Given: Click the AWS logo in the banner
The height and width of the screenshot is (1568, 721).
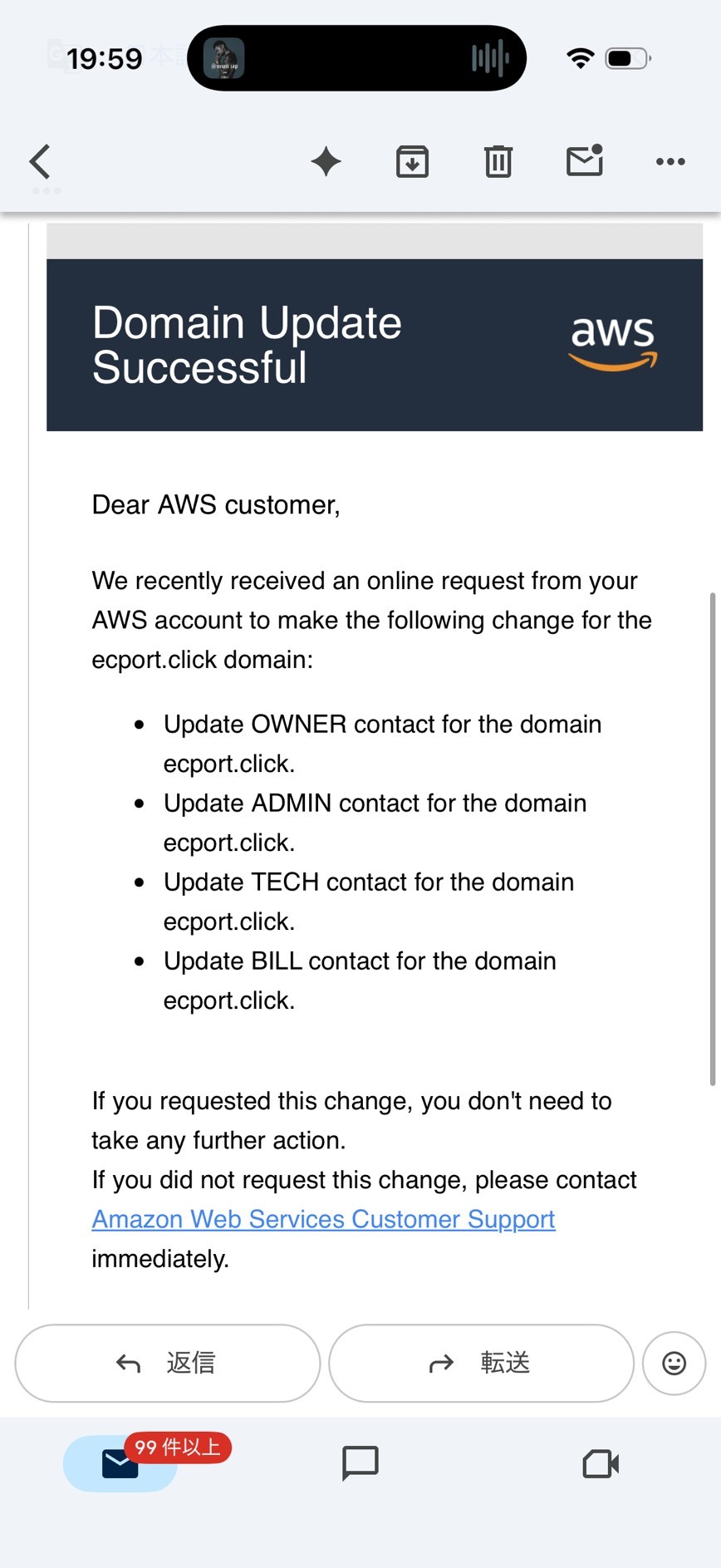Looking at the screenshot, I should pyautogui.click(x=612, y=342).
